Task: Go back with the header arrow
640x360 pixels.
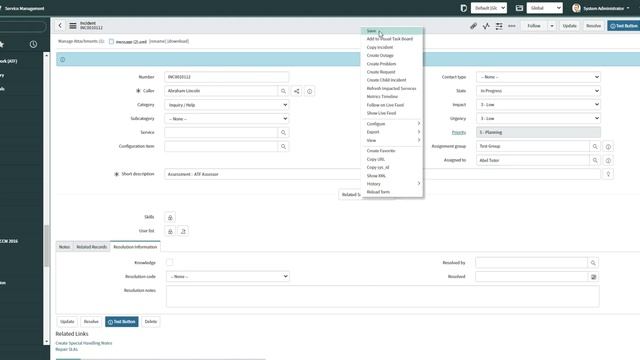Action: [60, 26]
